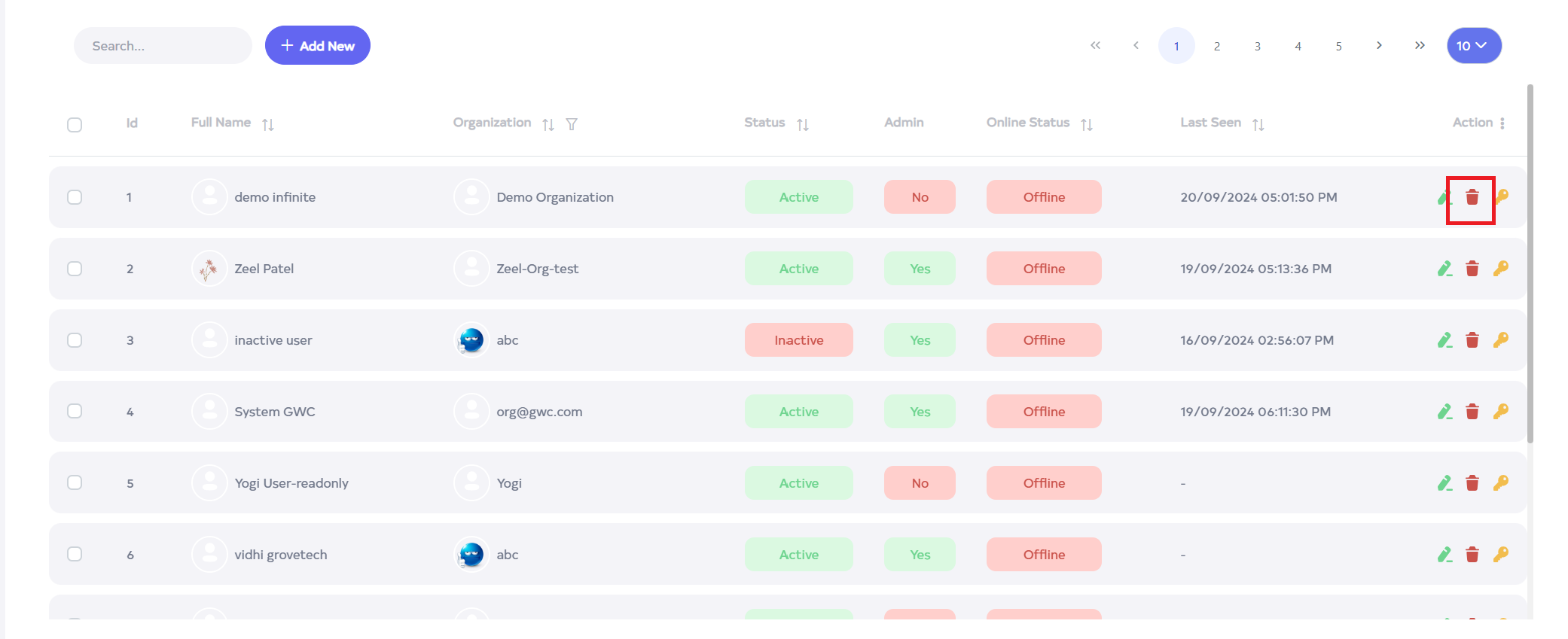Sort by Last Seen column
This screenshot has height=639, width=1568.
(x=1258, y=124)
